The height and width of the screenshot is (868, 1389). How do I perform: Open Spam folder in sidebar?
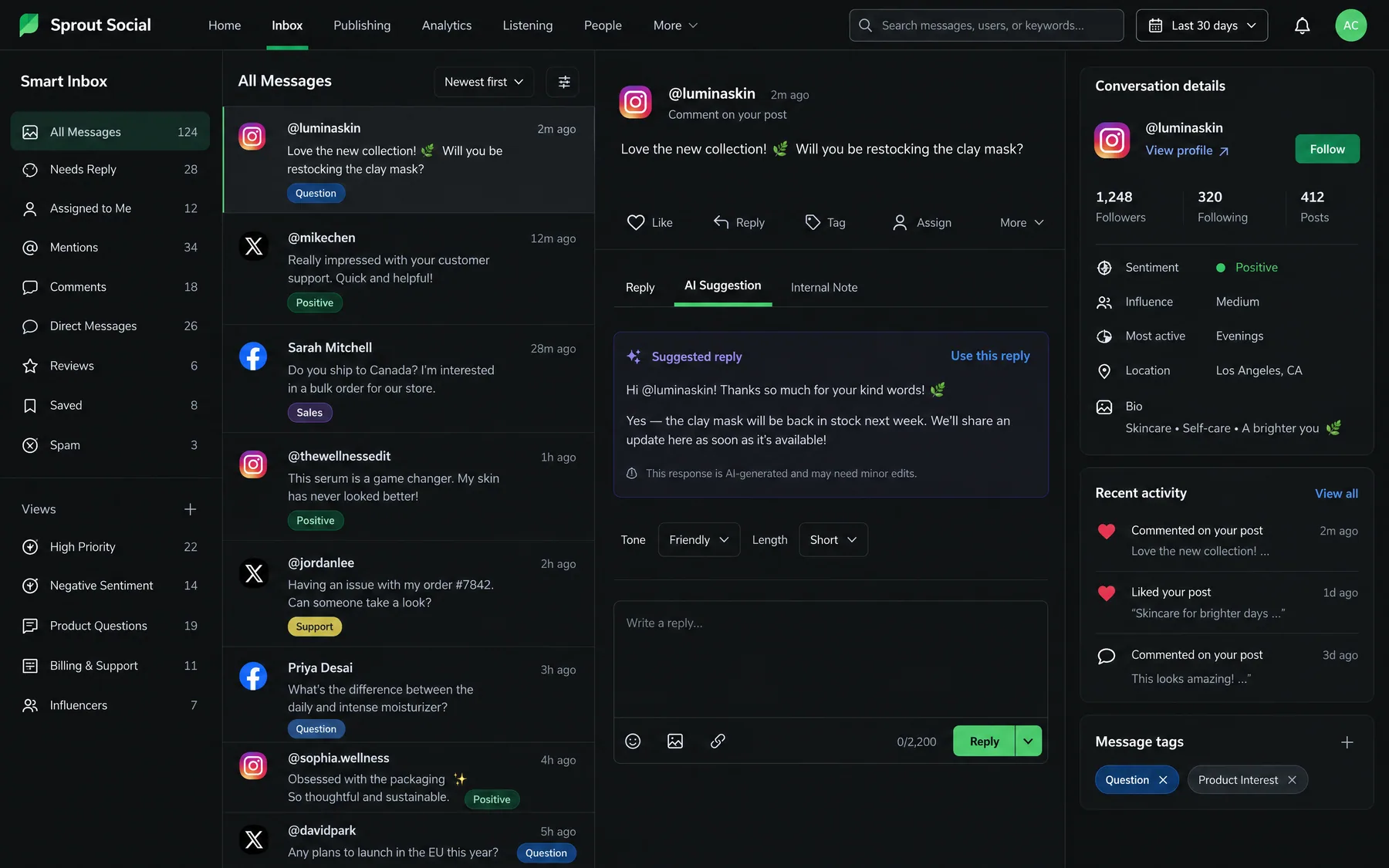(x=110, y=445)
